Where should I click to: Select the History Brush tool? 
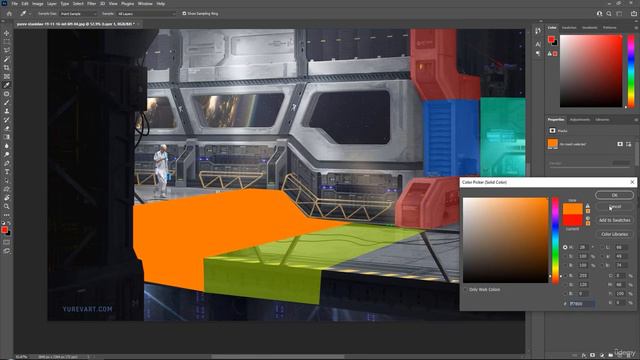pos(7,120)
